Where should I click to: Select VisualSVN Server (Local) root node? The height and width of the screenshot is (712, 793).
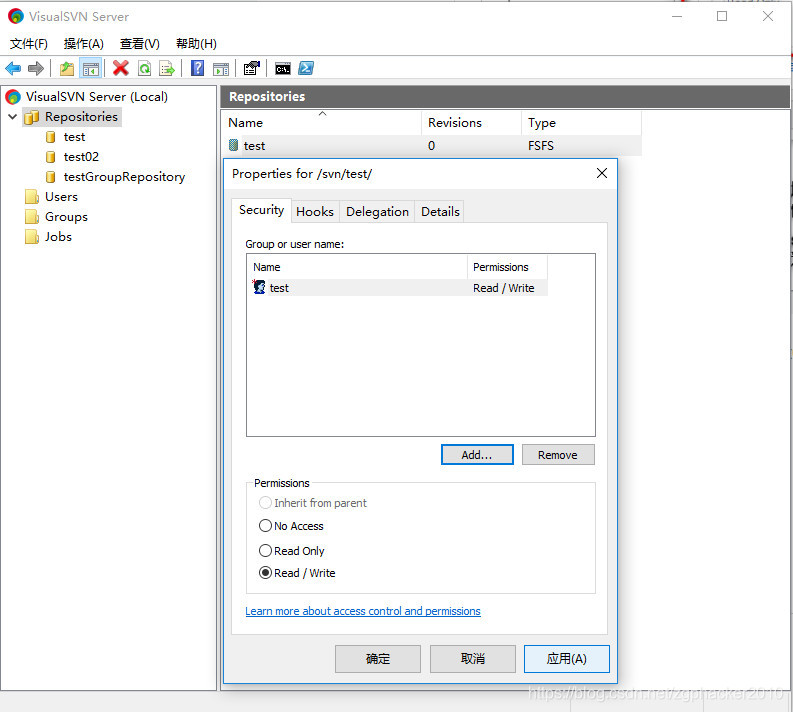tap(97, 96)
